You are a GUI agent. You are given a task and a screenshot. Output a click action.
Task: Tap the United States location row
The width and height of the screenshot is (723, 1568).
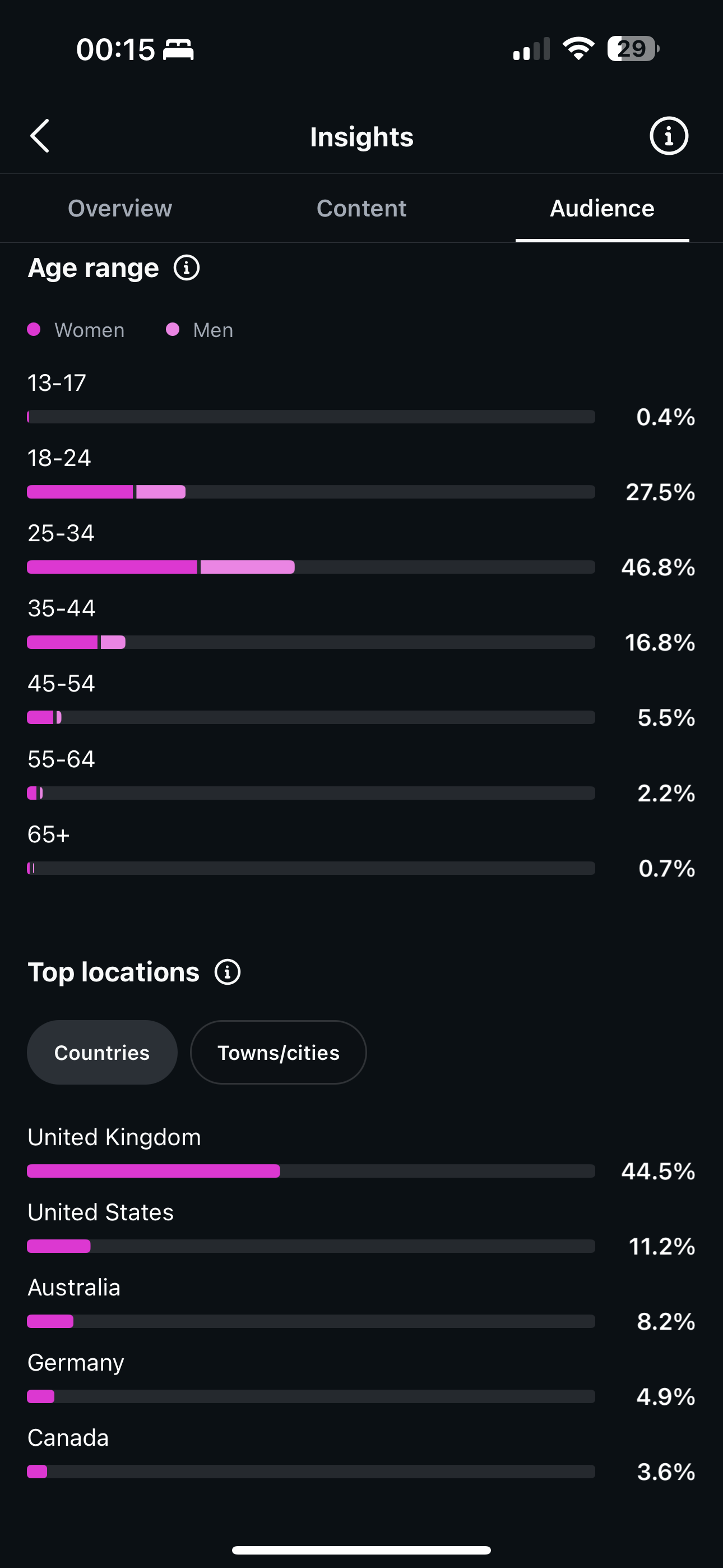pos(361,1229)
